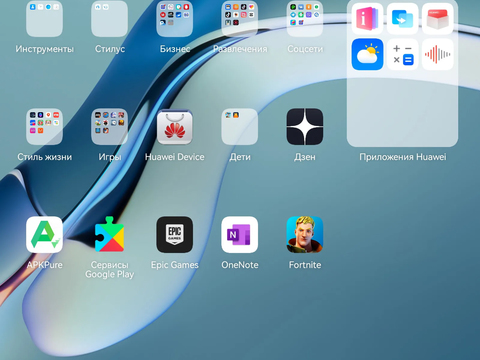Start the Fortnite game

coord(305,235)
